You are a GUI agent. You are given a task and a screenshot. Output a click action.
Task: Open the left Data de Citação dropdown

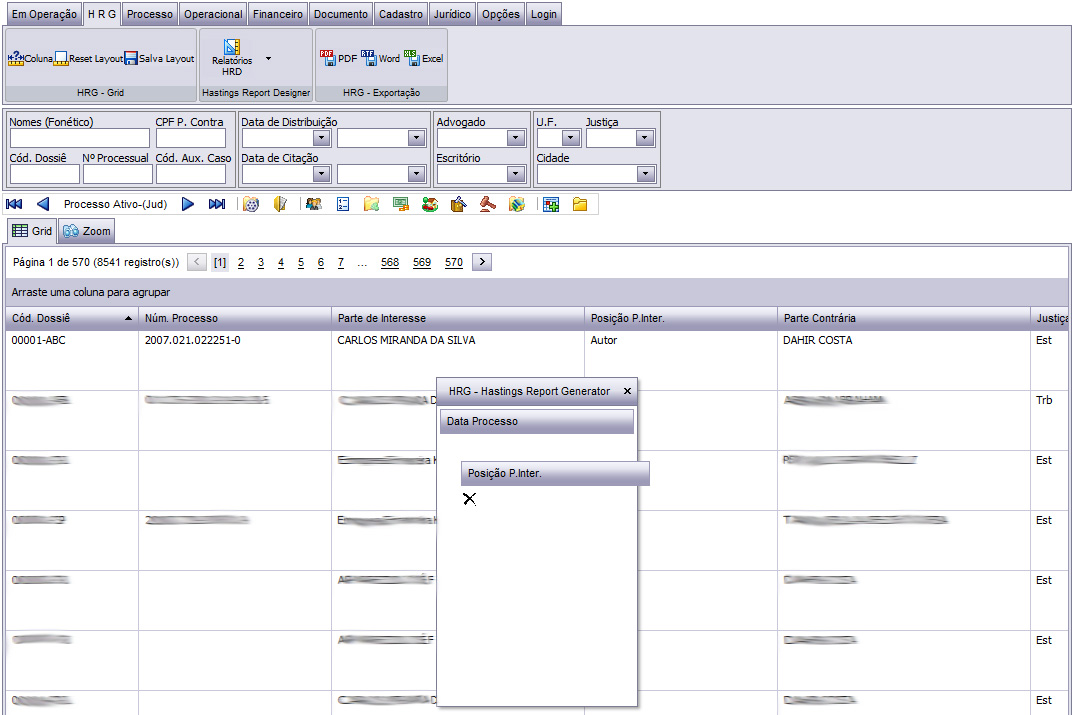322,174
